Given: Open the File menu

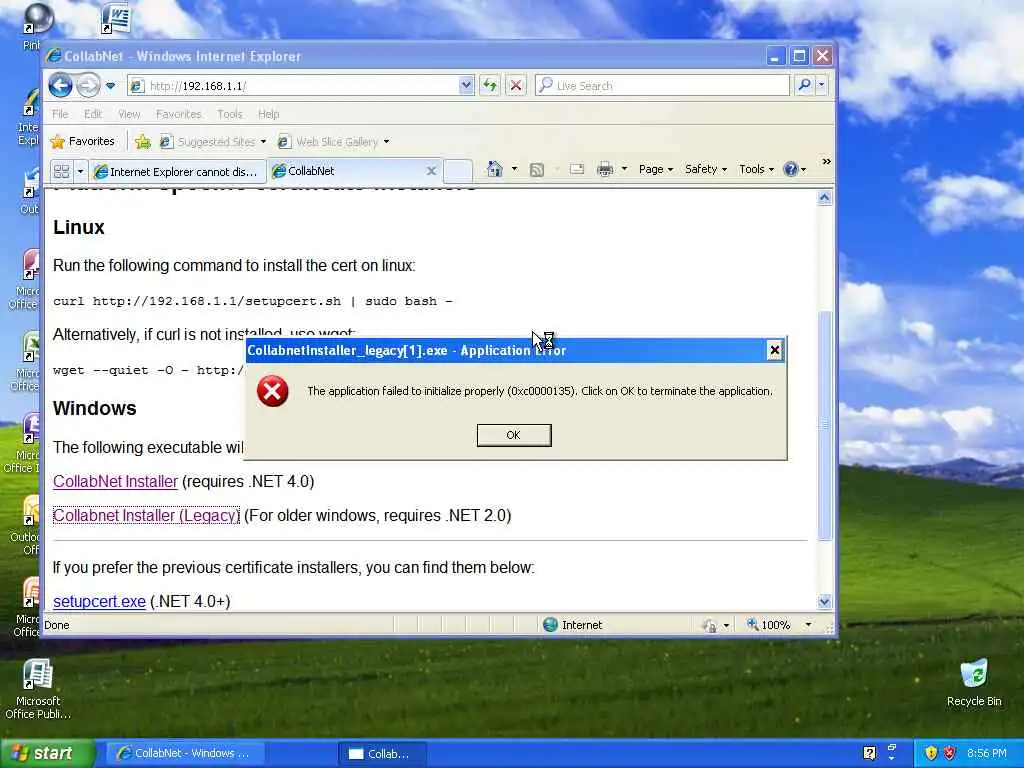Looking at the screenshot, I should tap(60, 114).
